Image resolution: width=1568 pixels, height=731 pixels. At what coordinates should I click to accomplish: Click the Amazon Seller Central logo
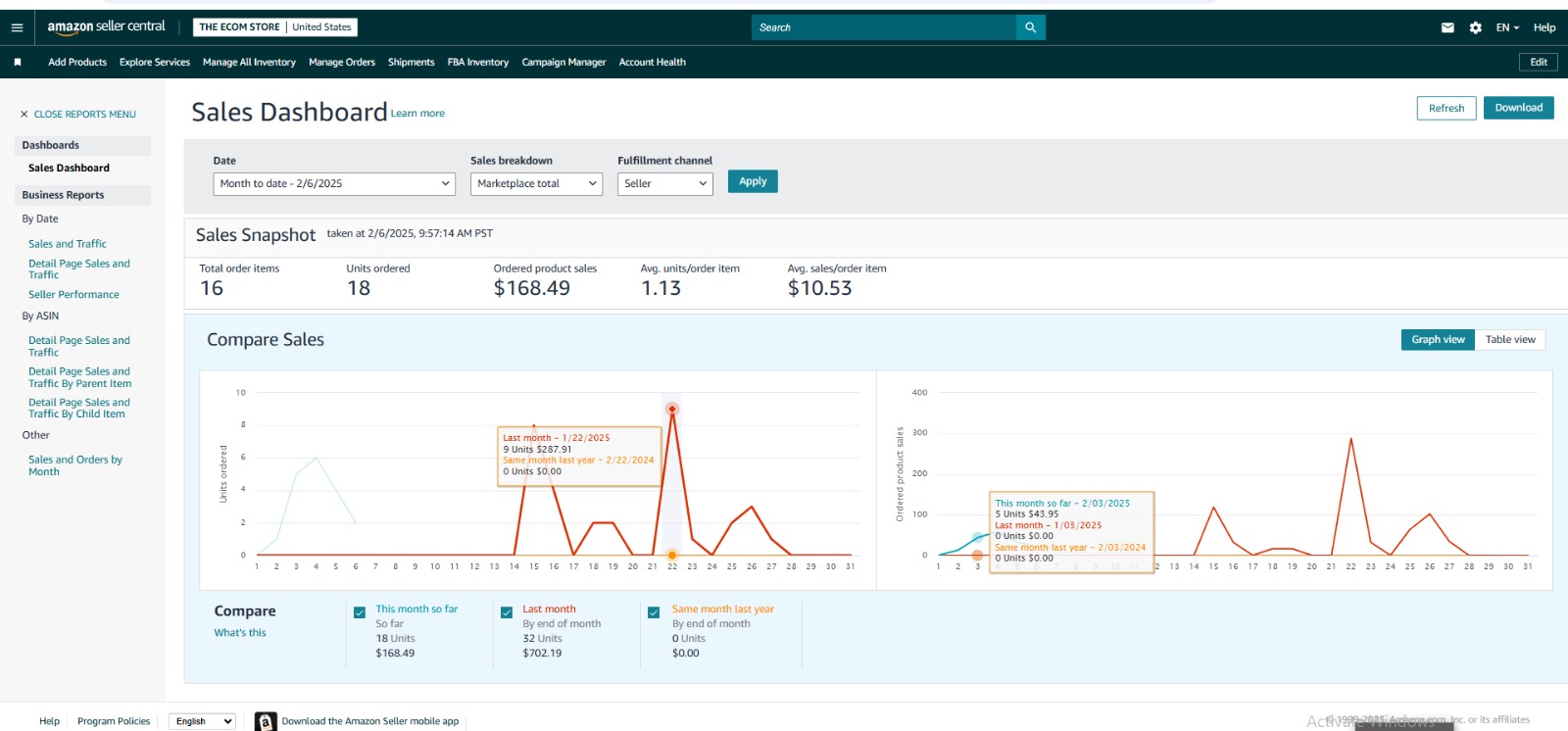coord(106,27)
